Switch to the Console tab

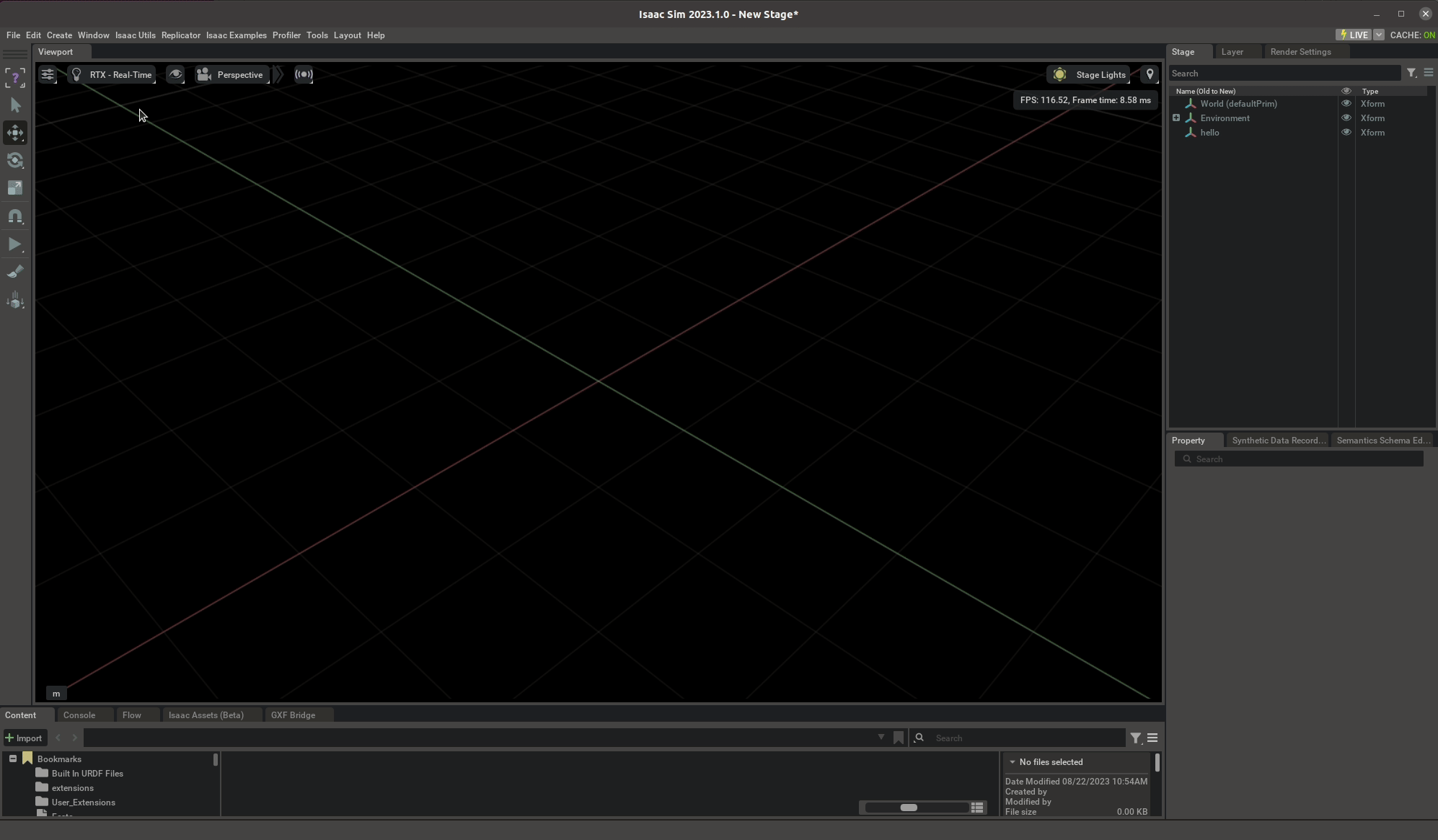79,715
